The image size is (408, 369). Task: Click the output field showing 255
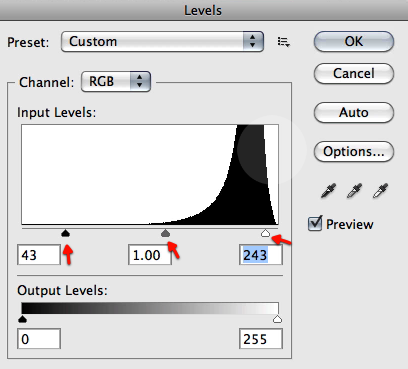click(x=261, y=339)
